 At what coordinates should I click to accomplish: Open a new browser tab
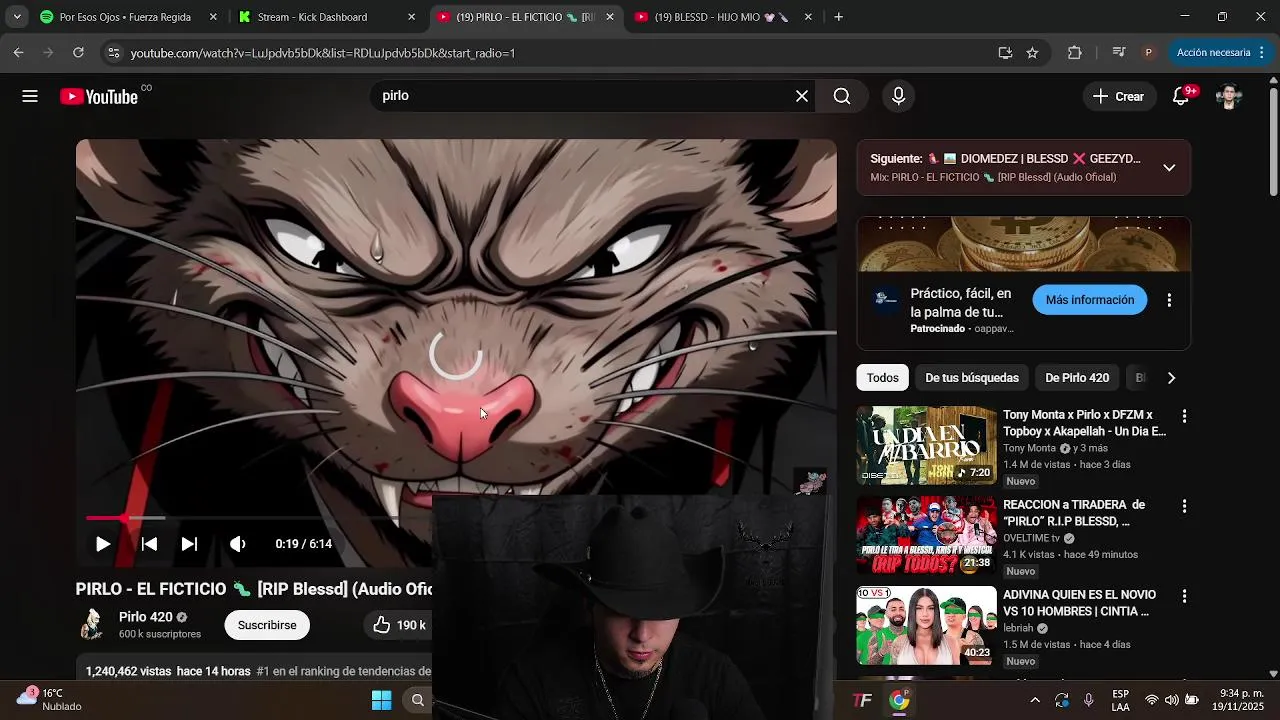coord(838,17)
